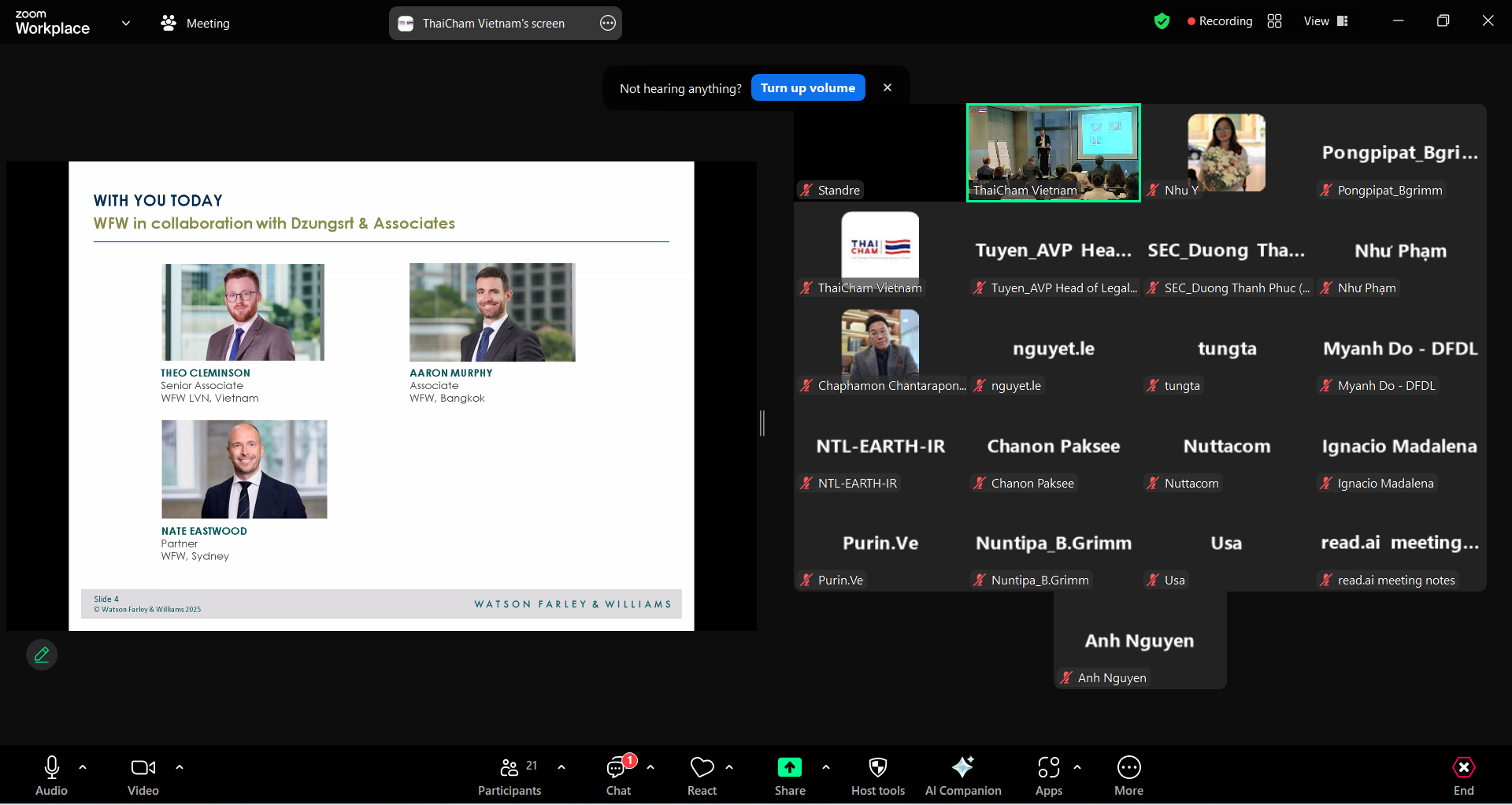1512x805 pixels.
Task: Click Nuttacom muted mic icon
Action: pos(1153,483)
